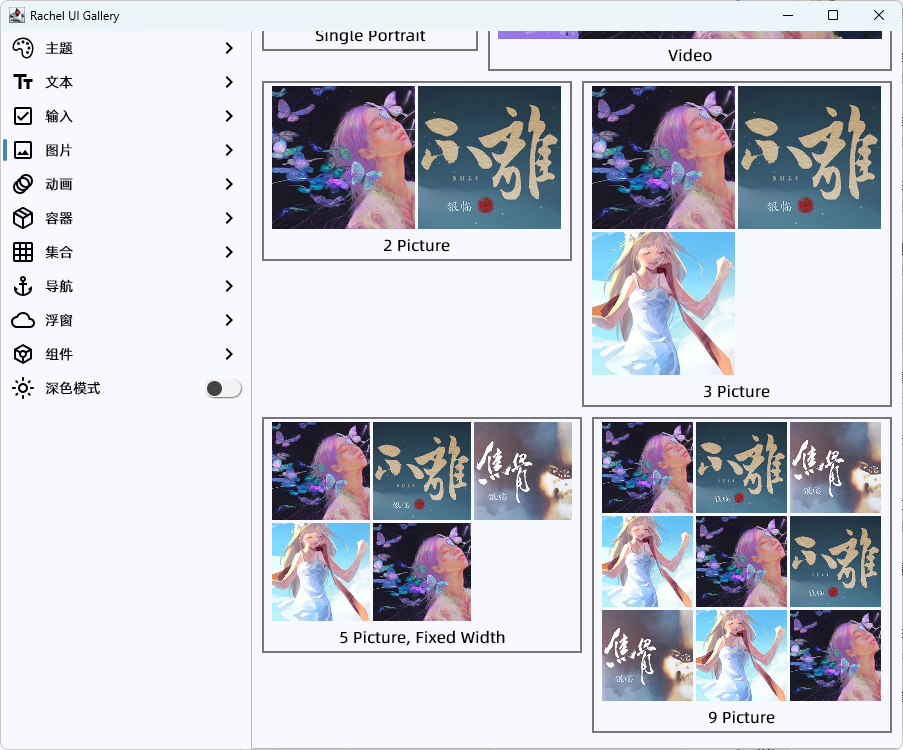Expand the 容器 chevron
The width and height of the screenshot is (903, 750).
(229, 218)
